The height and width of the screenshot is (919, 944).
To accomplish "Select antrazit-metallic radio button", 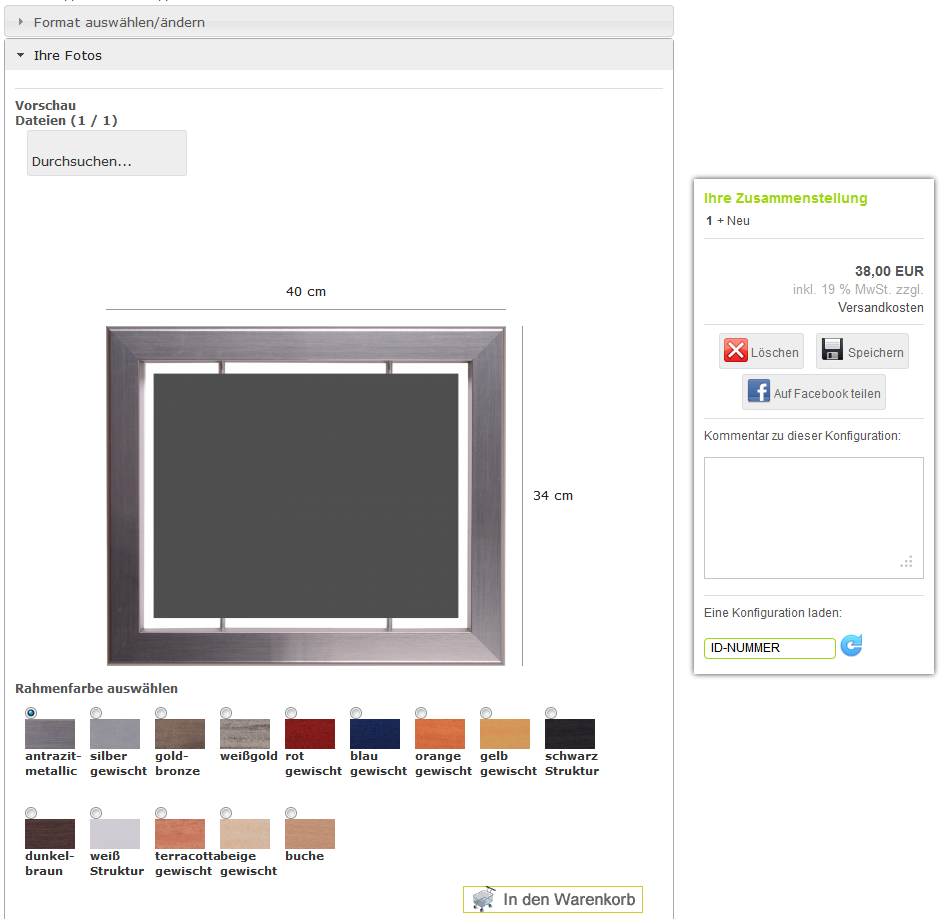I will coord(31,712).
